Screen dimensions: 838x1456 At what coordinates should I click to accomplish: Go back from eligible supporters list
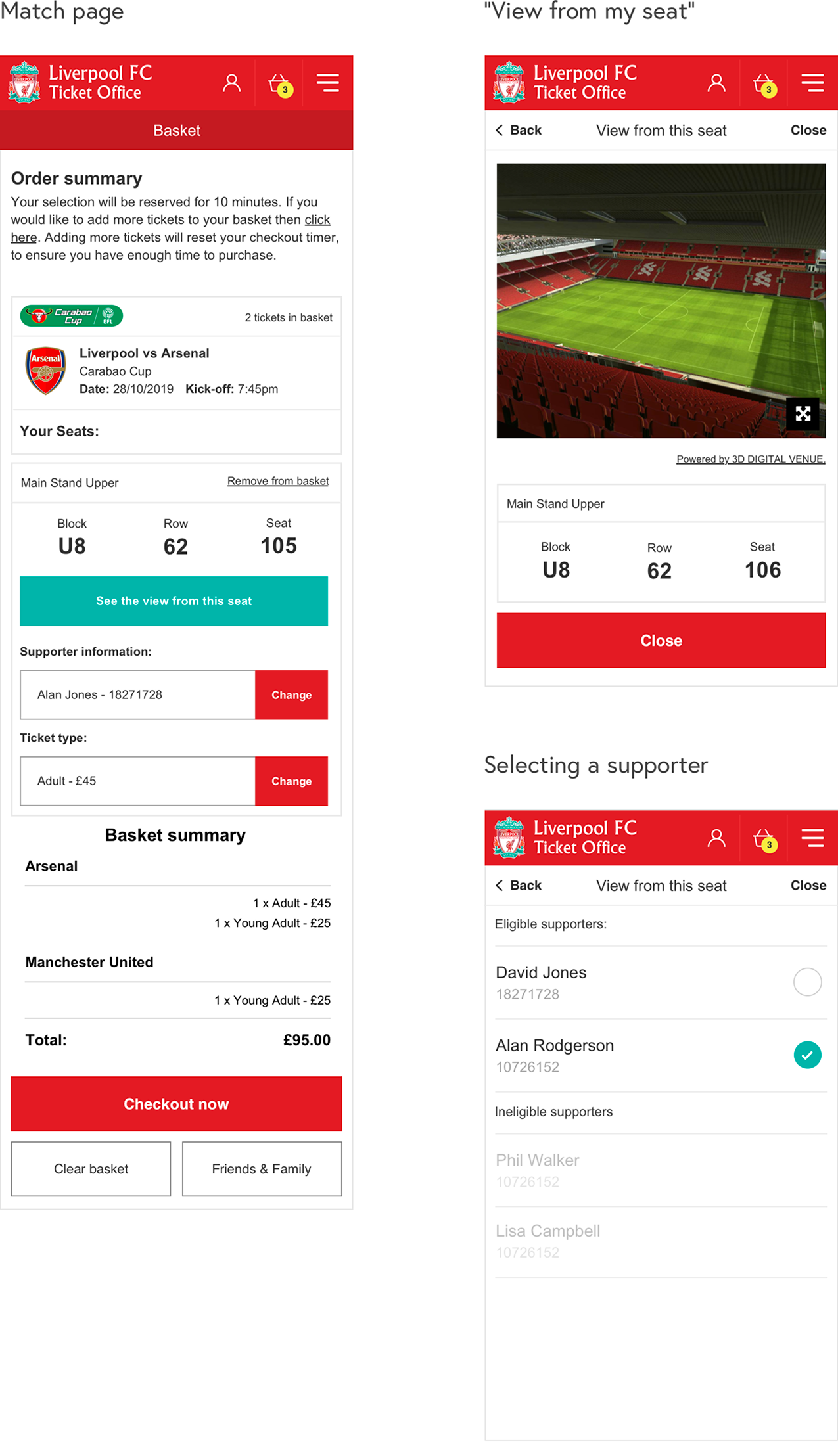point(519,886)
